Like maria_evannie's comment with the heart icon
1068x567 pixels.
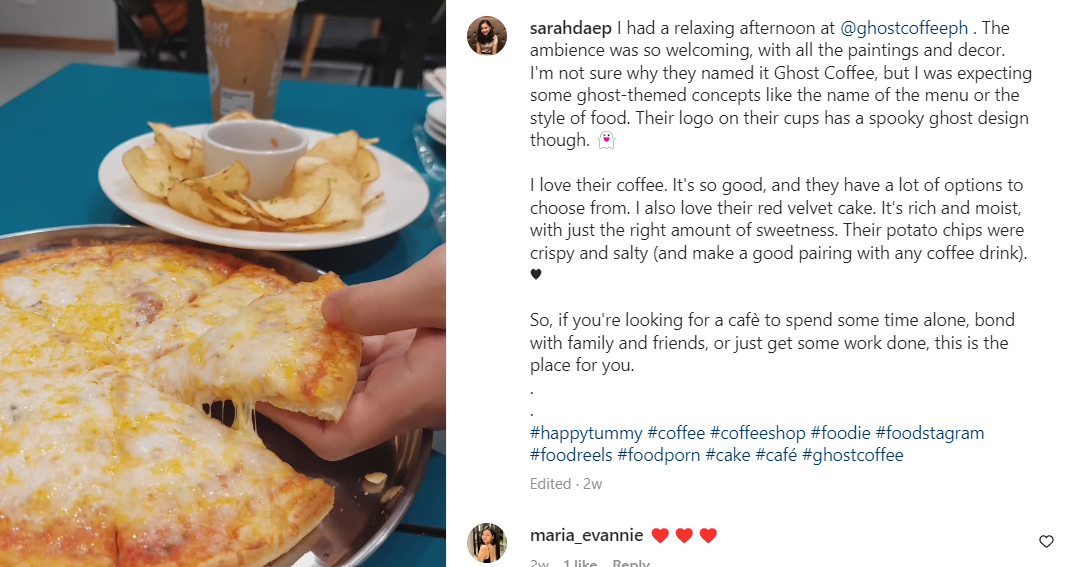[1046, 541]
